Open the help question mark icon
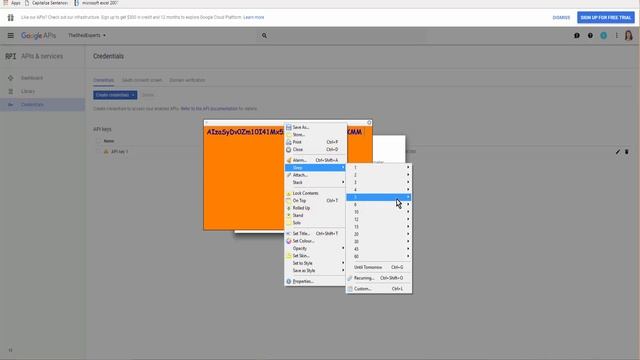This screenshot has height=360, width=640. [x=590, y=36]
